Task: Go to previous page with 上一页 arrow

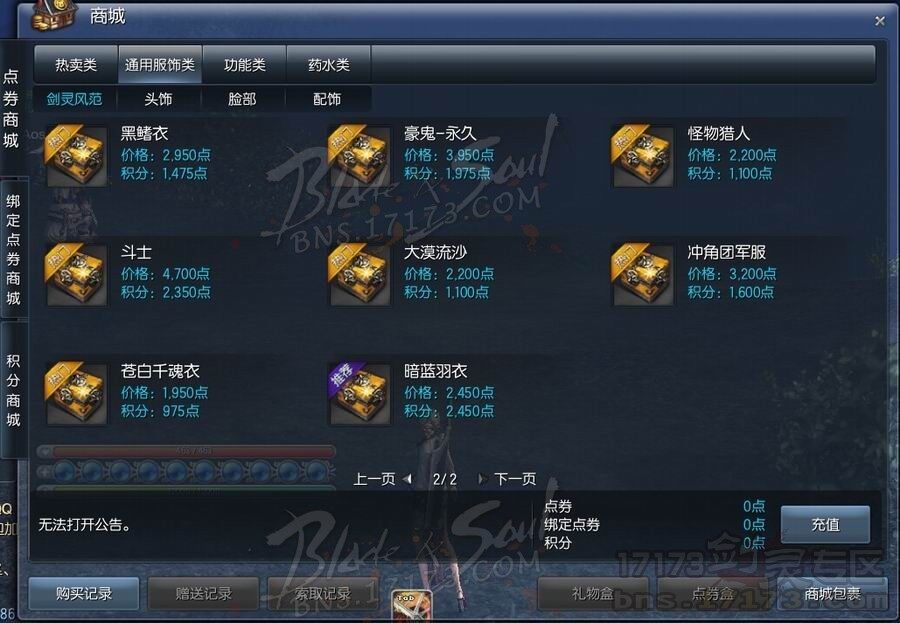Action: 408,478
